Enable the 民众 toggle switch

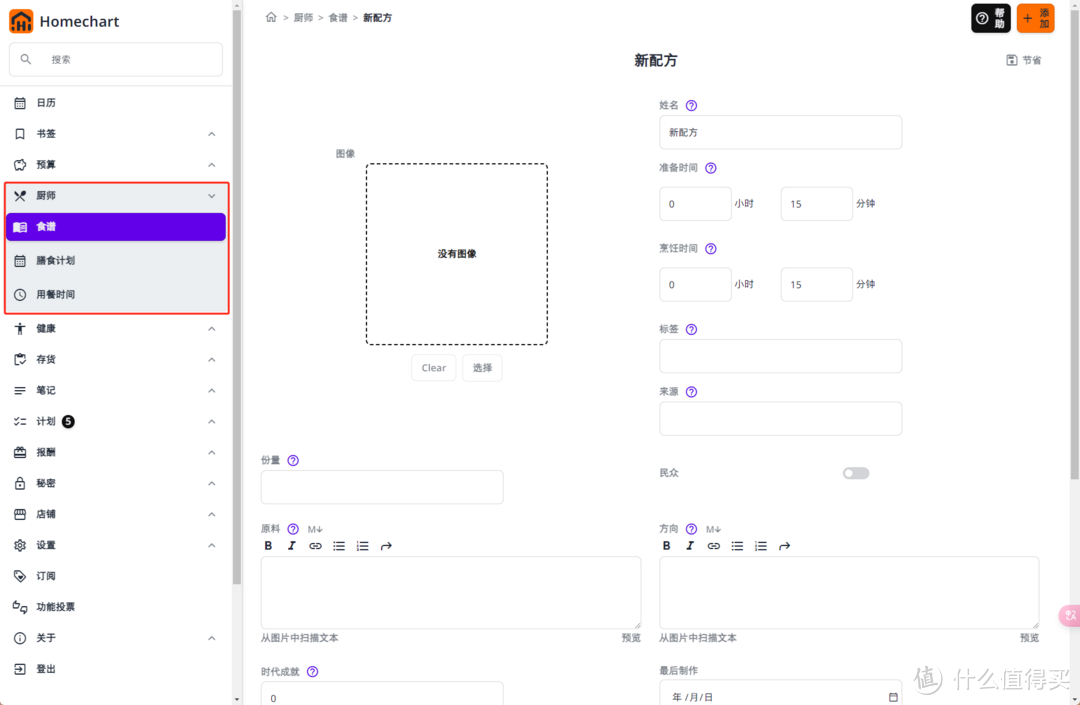coord(855,472)
